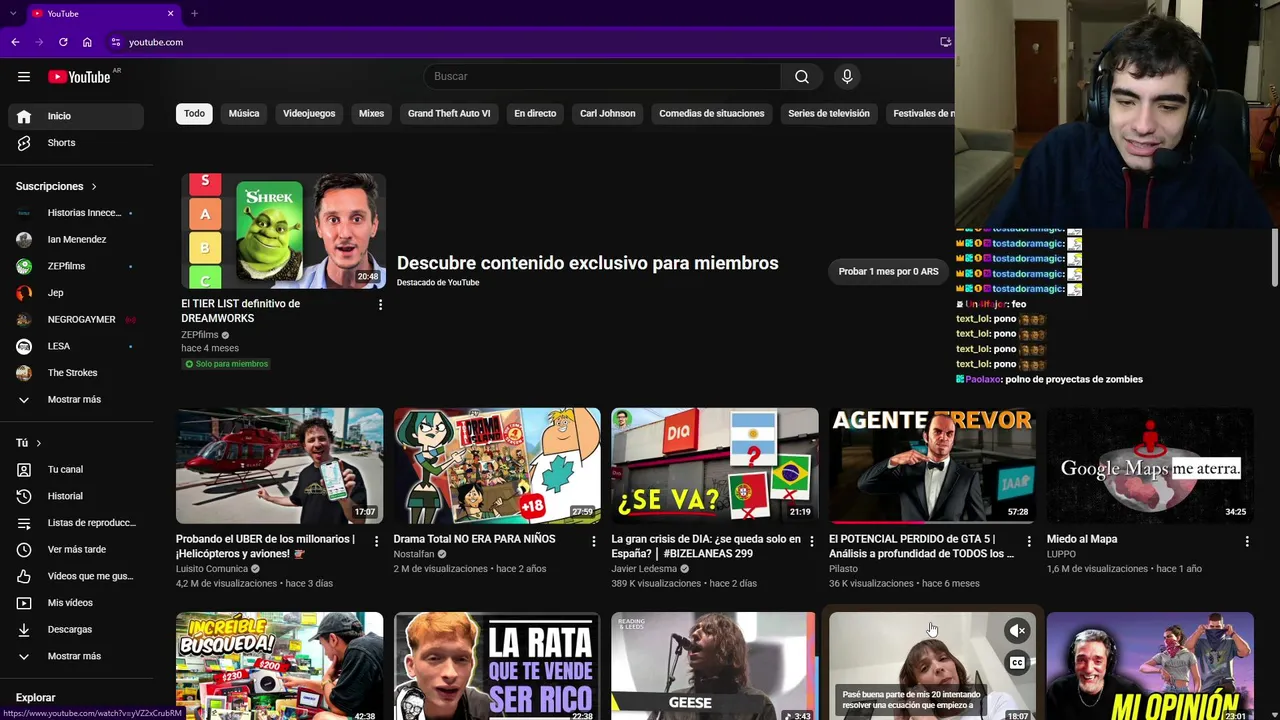
Task: Open the YouTube hamburger guide menu
Action: 24,77
